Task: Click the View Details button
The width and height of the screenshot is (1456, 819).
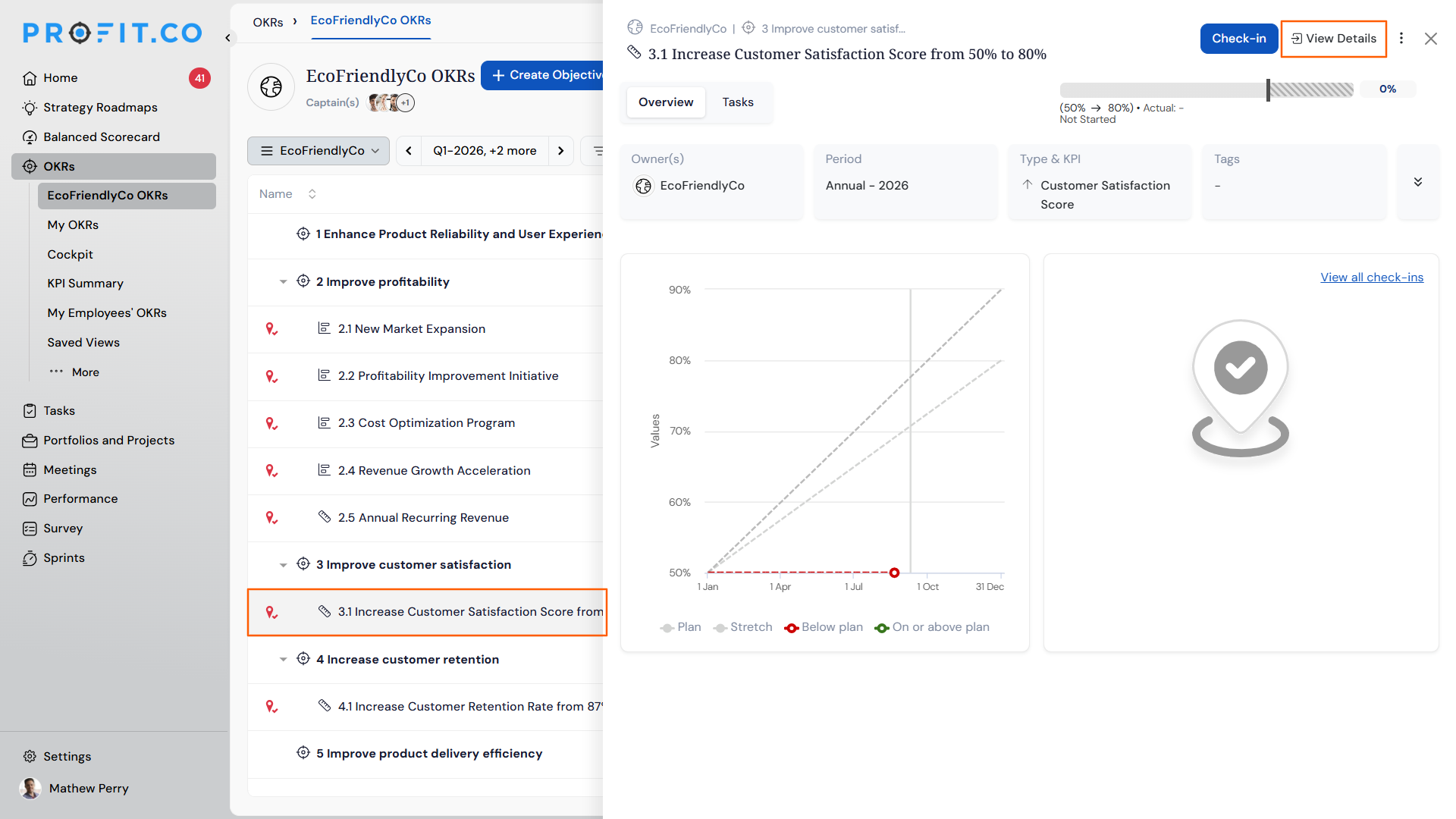Action: coord(1334,39)
